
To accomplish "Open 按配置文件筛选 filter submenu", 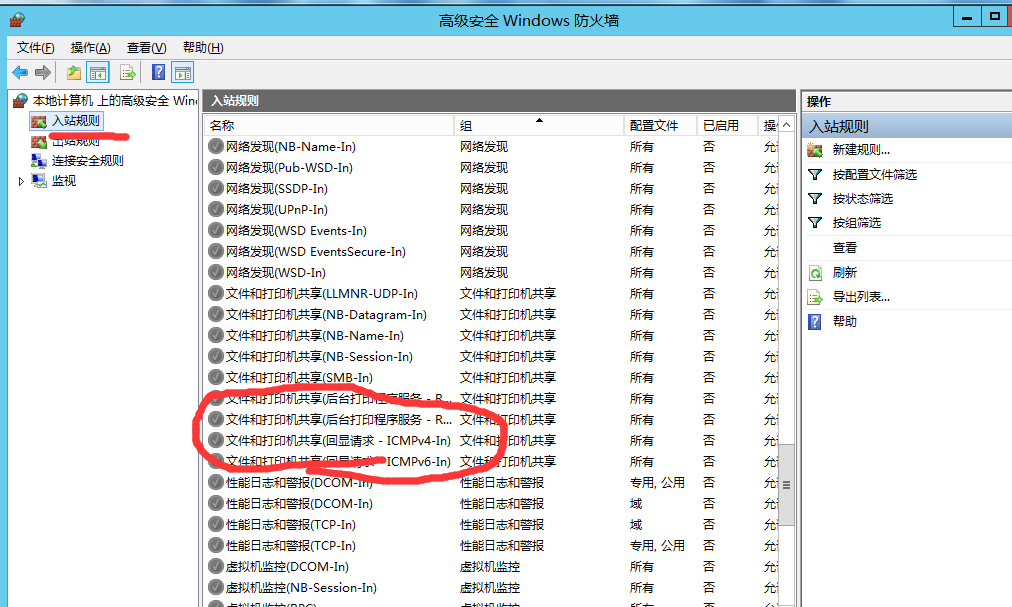I will (874, 174).
